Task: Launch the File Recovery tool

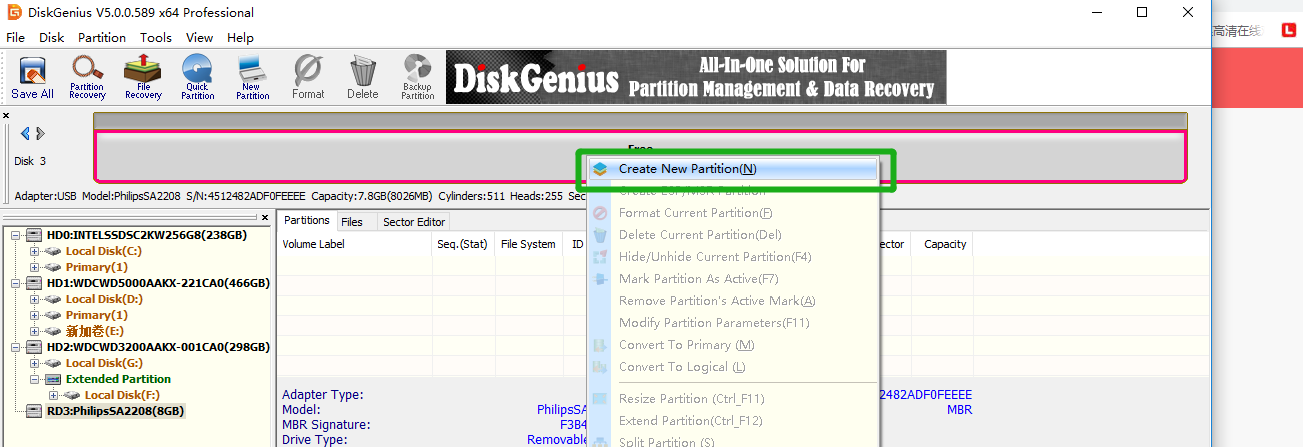Action: 143,77
